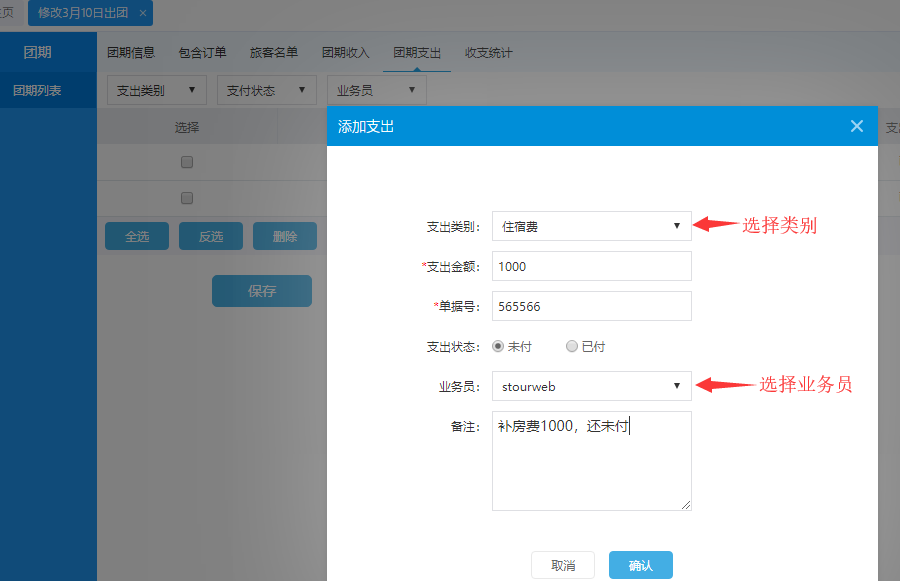Select the 已付 radio button
The height and width of the screenshot is (581, 900).
pos(572,346)
